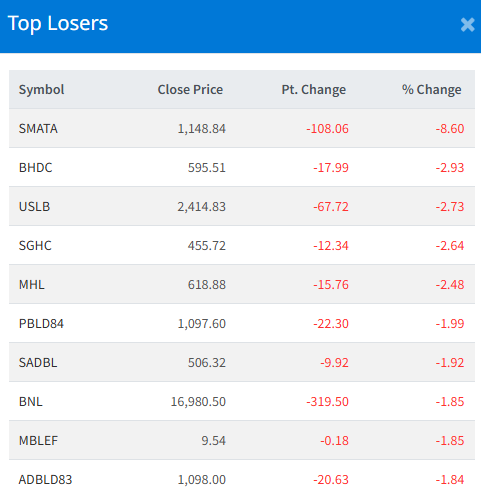Open the SGHC stock symbol
Viewport: 481px width, 494px height.
(35, 246)
